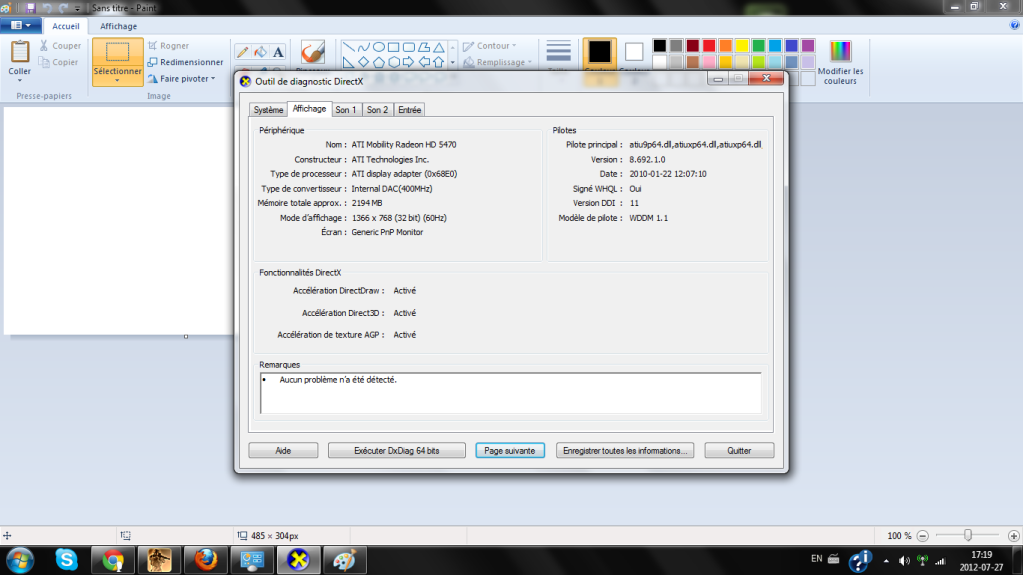Image resolution: width=1023 pixels, height=575 pixels.
Task: Expand the Faire pivoter dropdown
Action: [x=213, y=78]
